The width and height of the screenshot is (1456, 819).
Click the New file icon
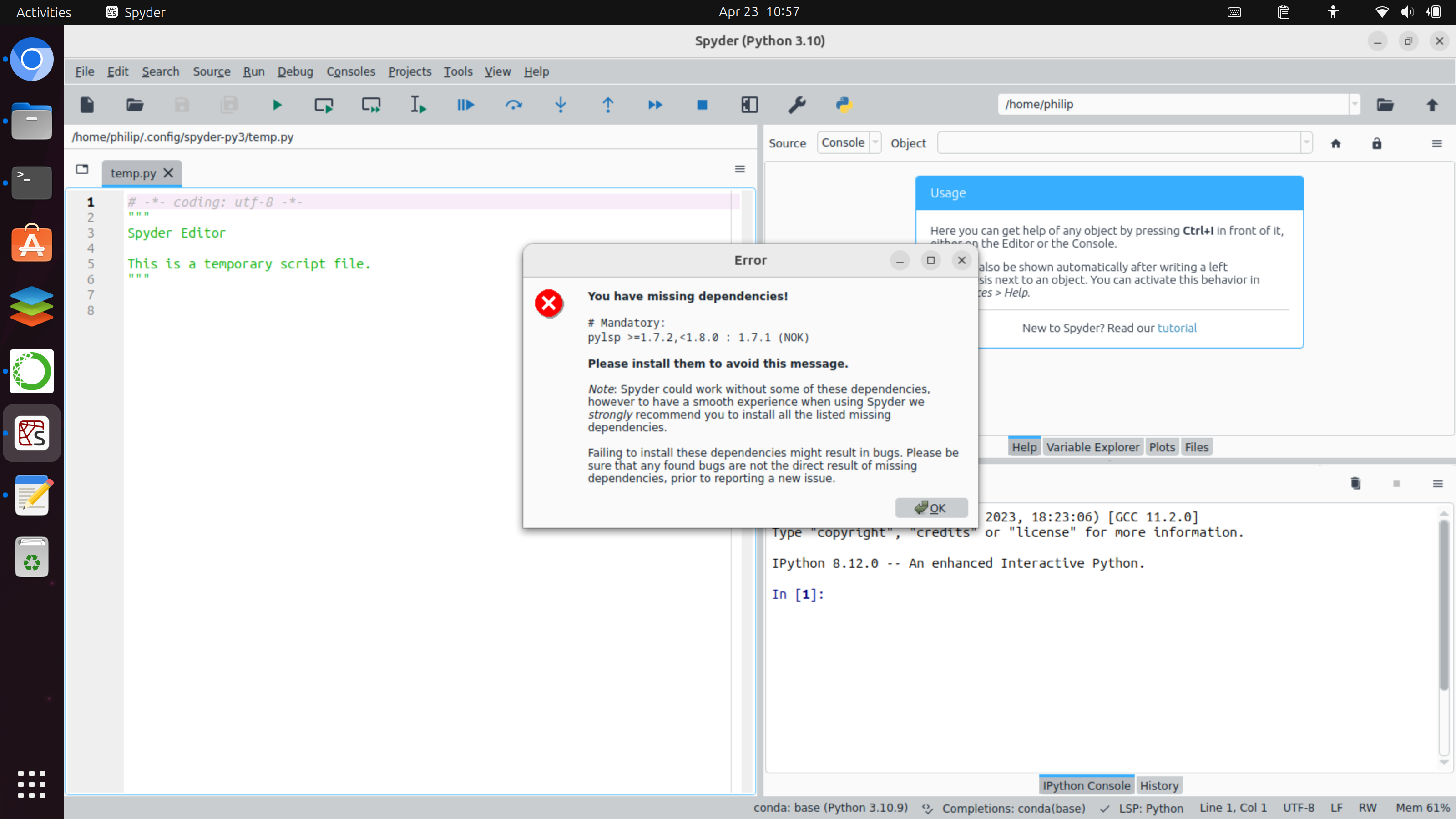87,105
